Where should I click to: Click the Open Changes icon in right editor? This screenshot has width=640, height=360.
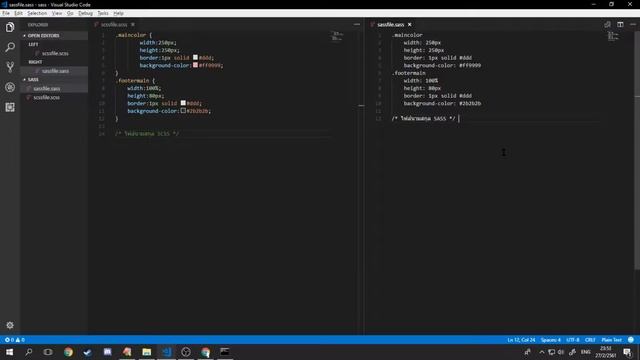607,24
